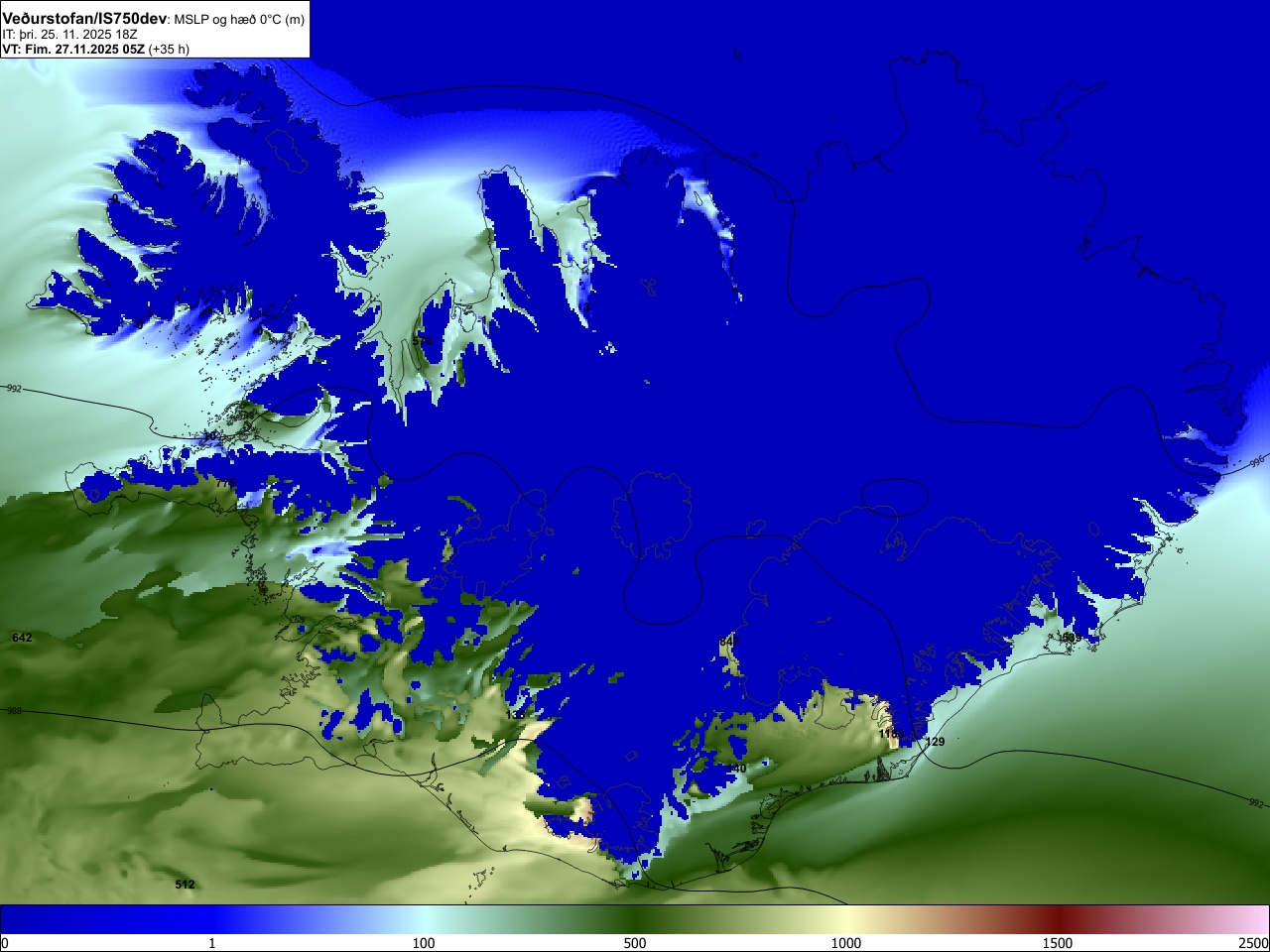Click the '500' tick label on the color scale
Viewport: 1270px width, 952px height.
pyautogui.click(x=635, y=943)
